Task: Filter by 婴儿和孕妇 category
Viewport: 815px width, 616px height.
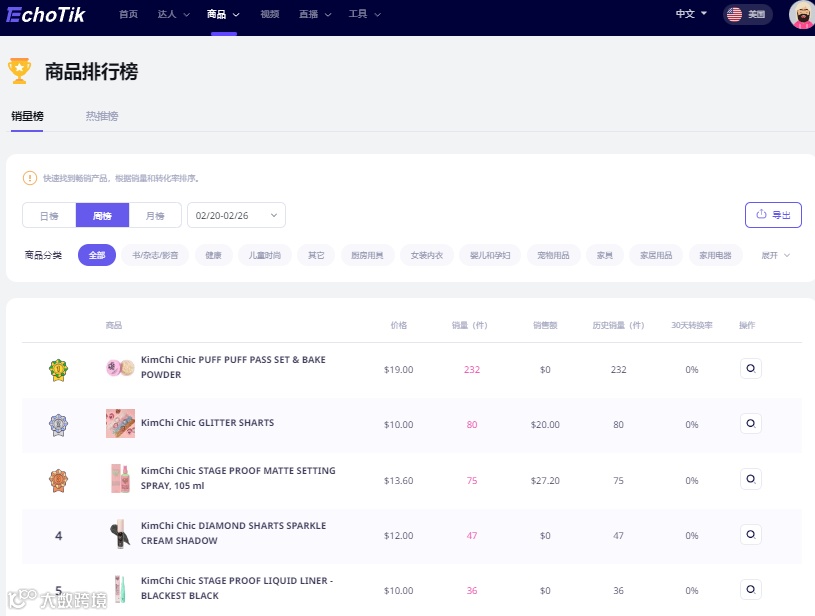Action: pos(490,255)
